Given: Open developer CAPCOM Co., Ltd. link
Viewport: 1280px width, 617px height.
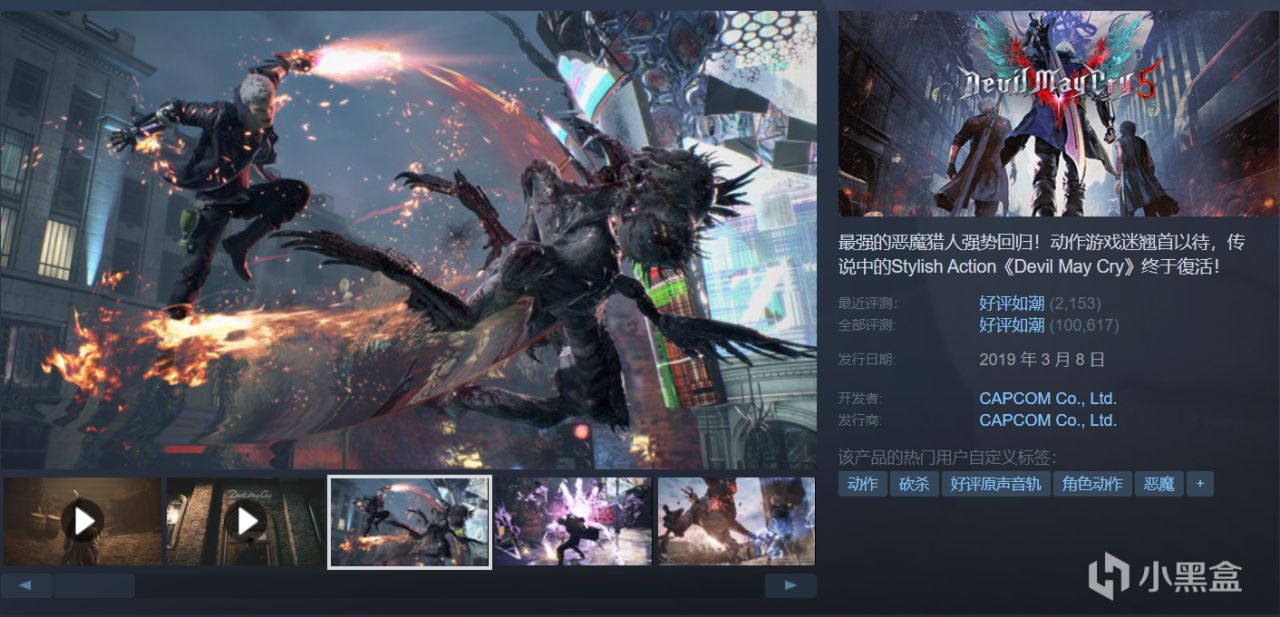Looking at the screenshot, I should click(x=1048, y=398).
